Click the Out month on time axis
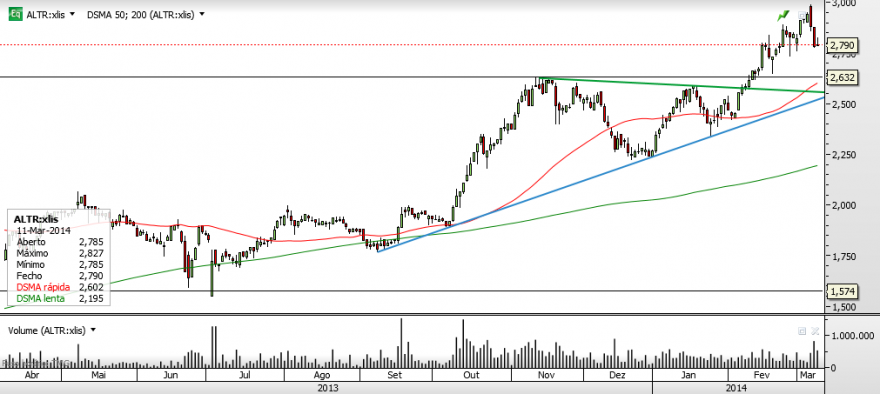This screenshot has width=880, height=394. (471, 374)
